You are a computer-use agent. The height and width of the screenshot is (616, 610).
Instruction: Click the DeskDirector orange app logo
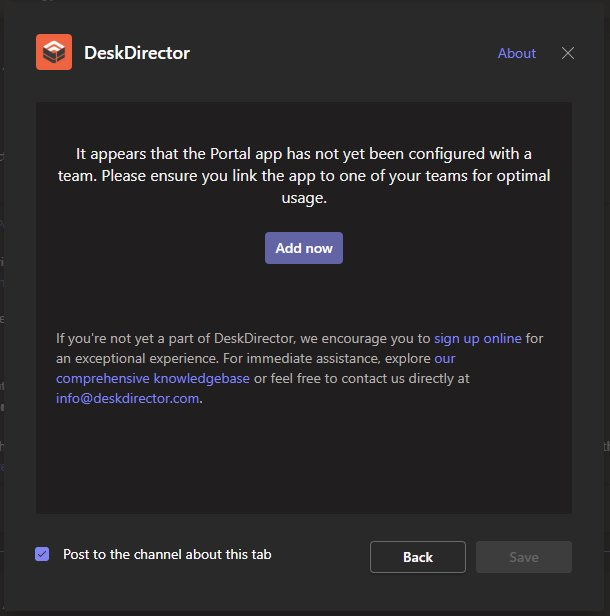pyautogui.click(x=54, y=52)
